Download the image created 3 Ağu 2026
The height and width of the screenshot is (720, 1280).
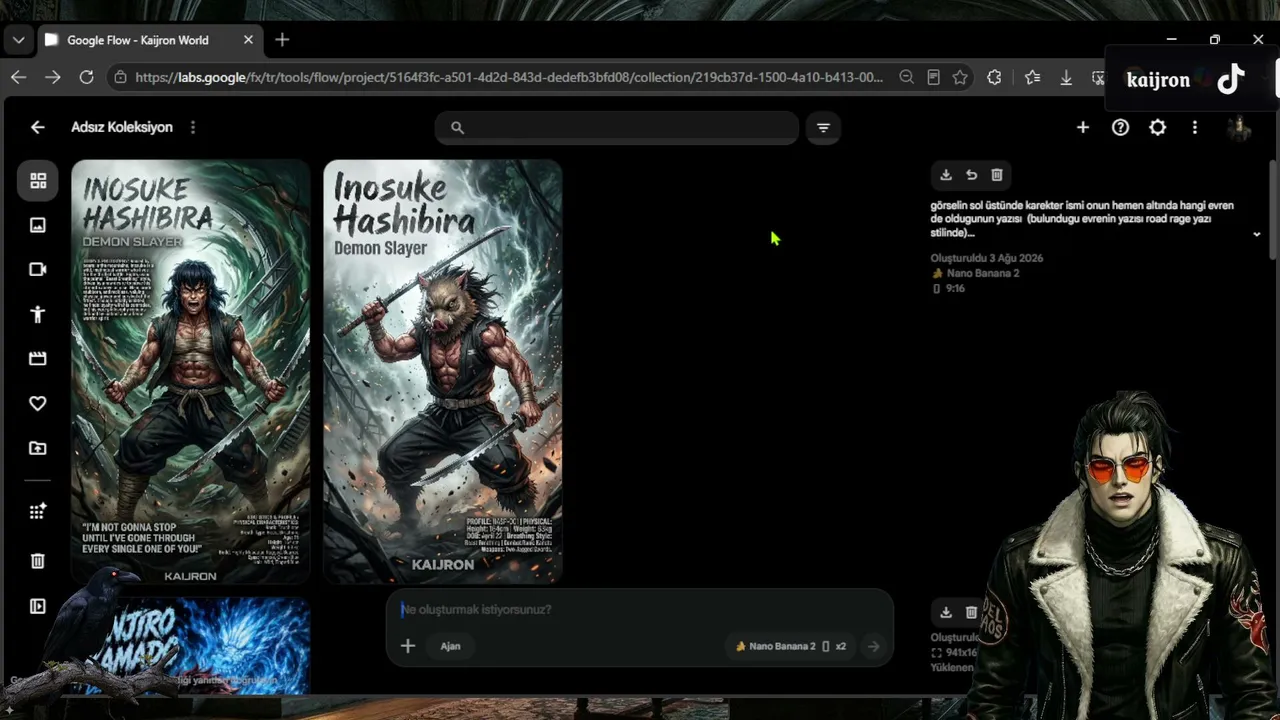click(946, 175)
